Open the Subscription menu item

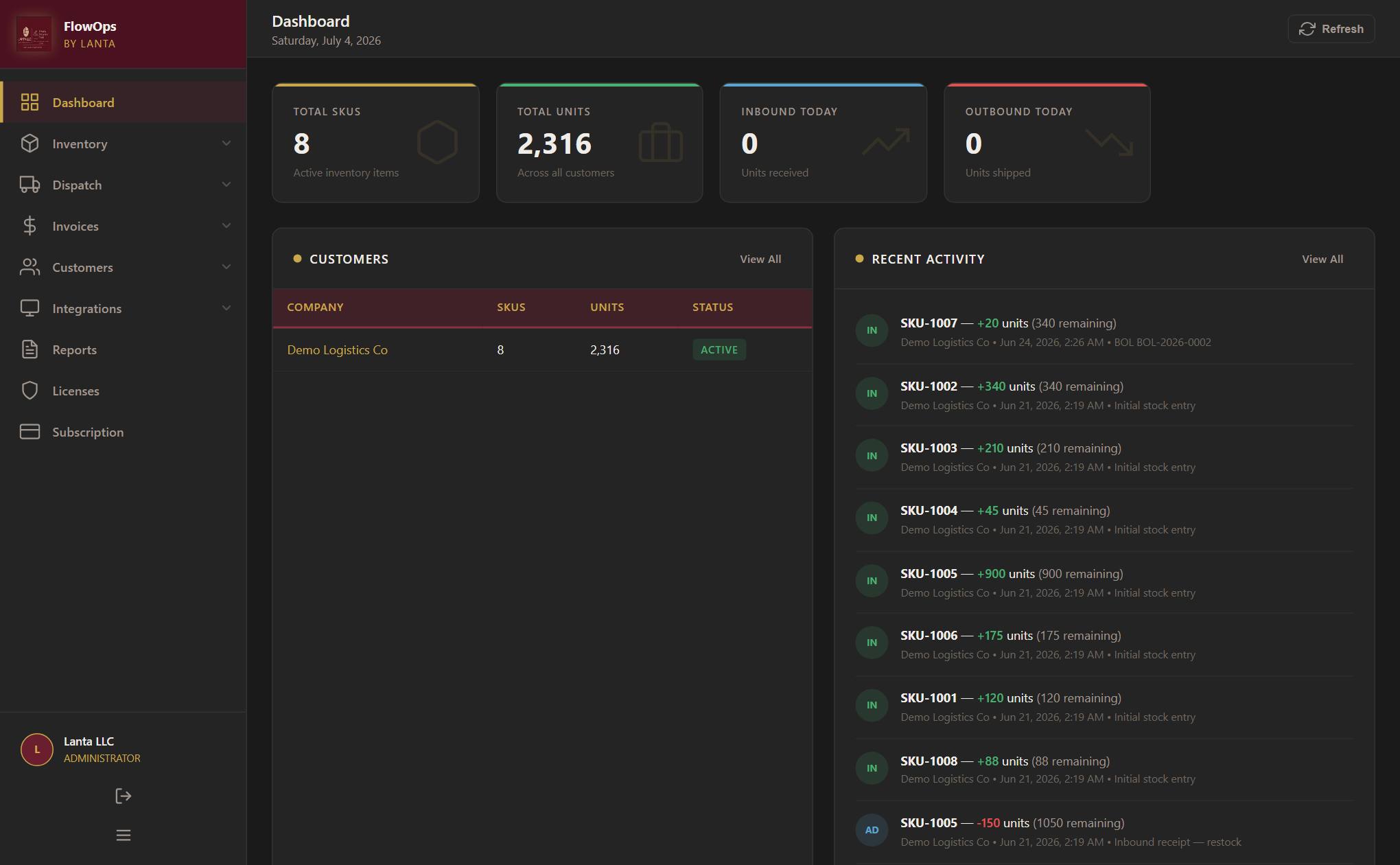click(124, 432)
